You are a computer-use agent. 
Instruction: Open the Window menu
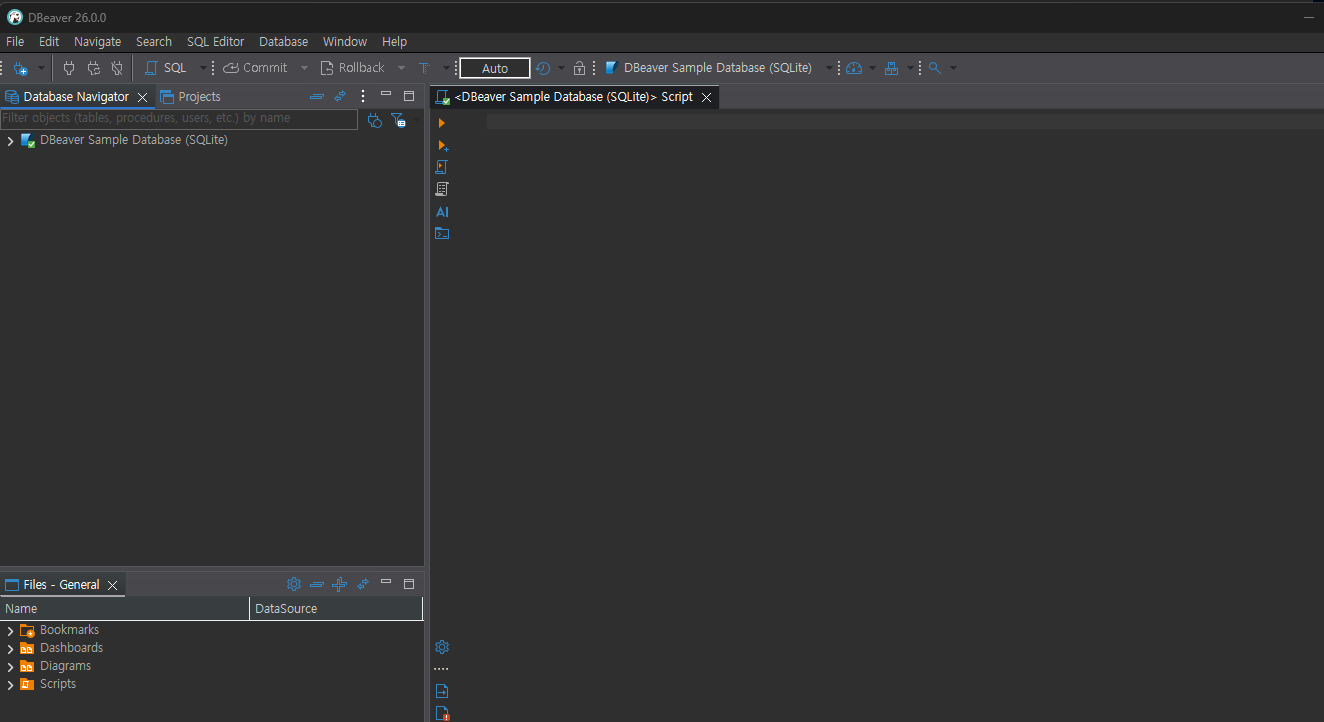[x=345, y=42]
